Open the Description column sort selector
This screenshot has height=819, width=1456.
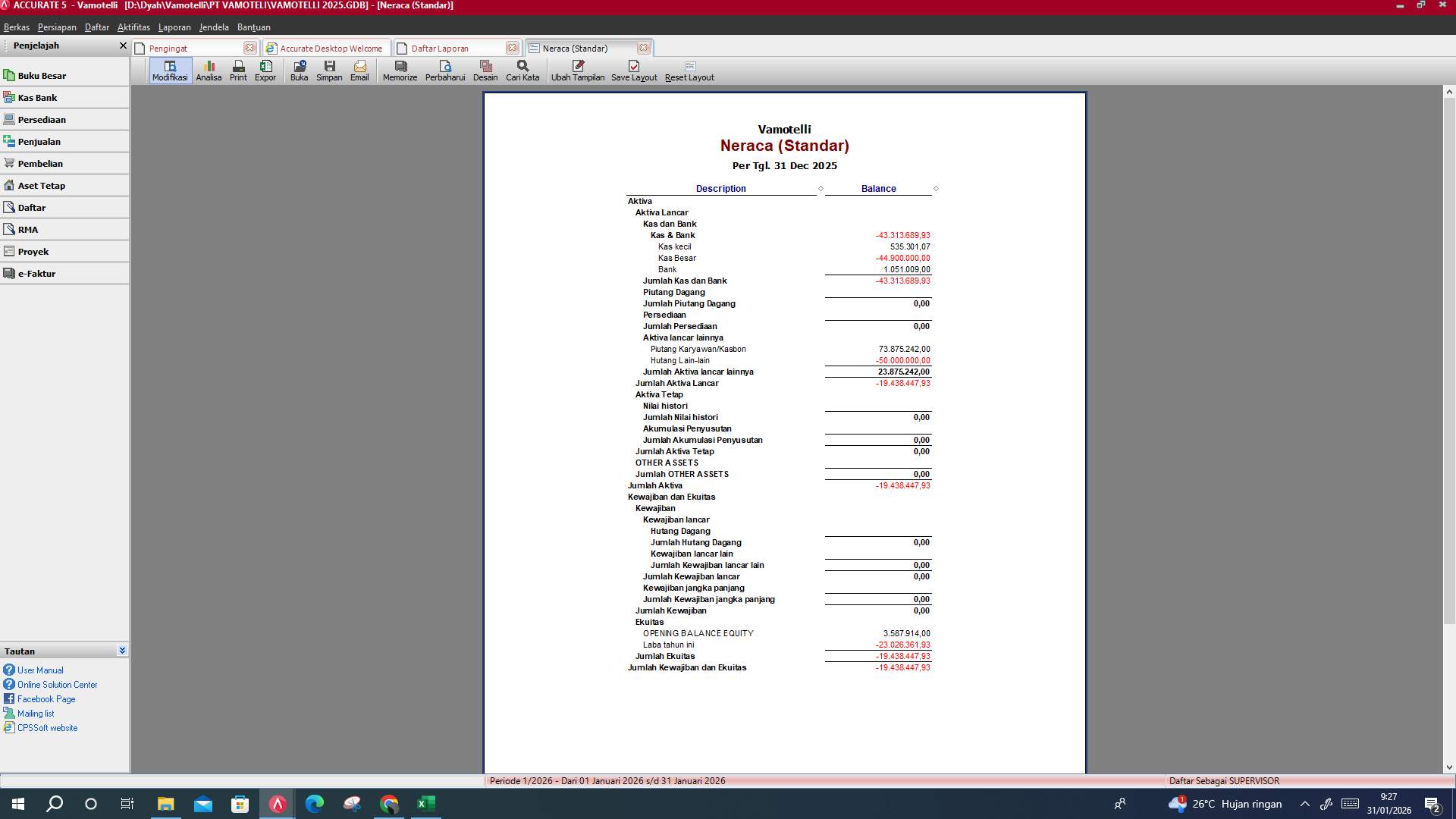(x=821, y=189)
